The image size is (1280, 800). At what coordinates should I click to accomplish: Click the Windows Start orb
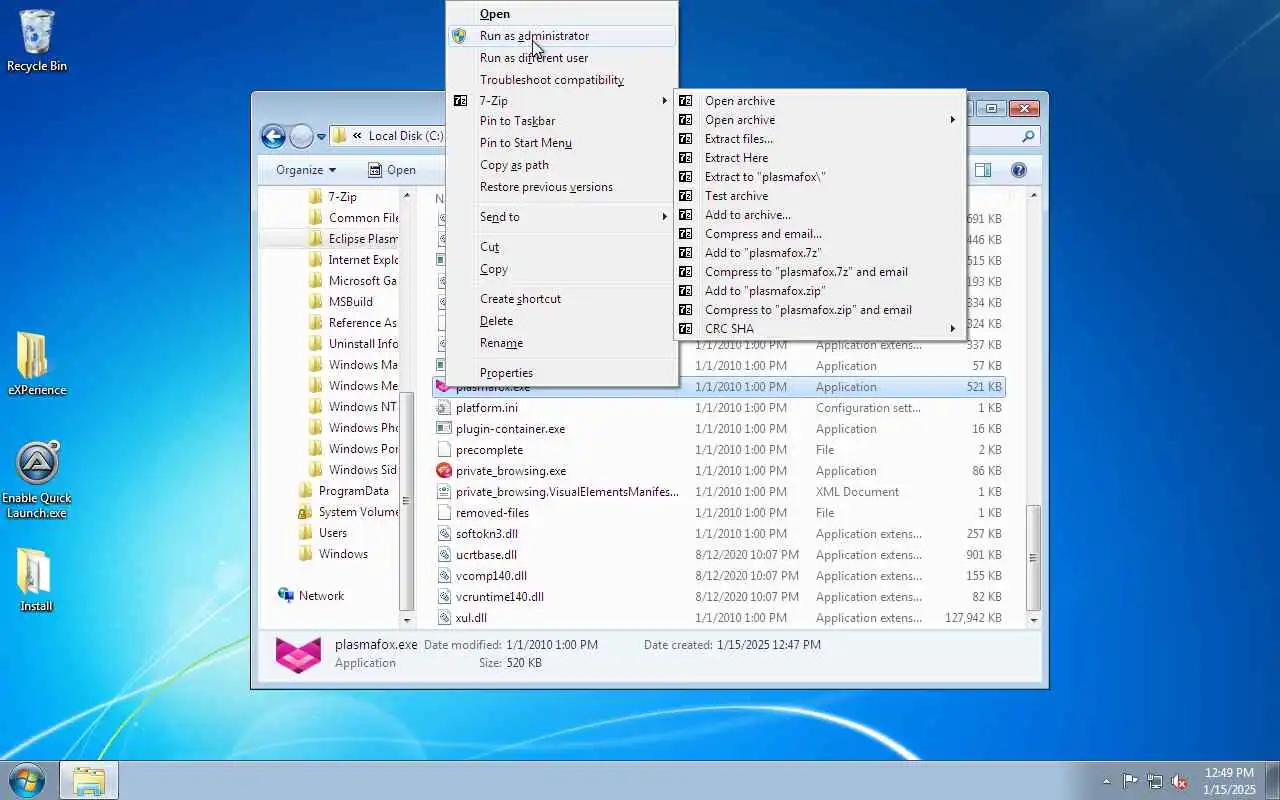tap(27, 780)
